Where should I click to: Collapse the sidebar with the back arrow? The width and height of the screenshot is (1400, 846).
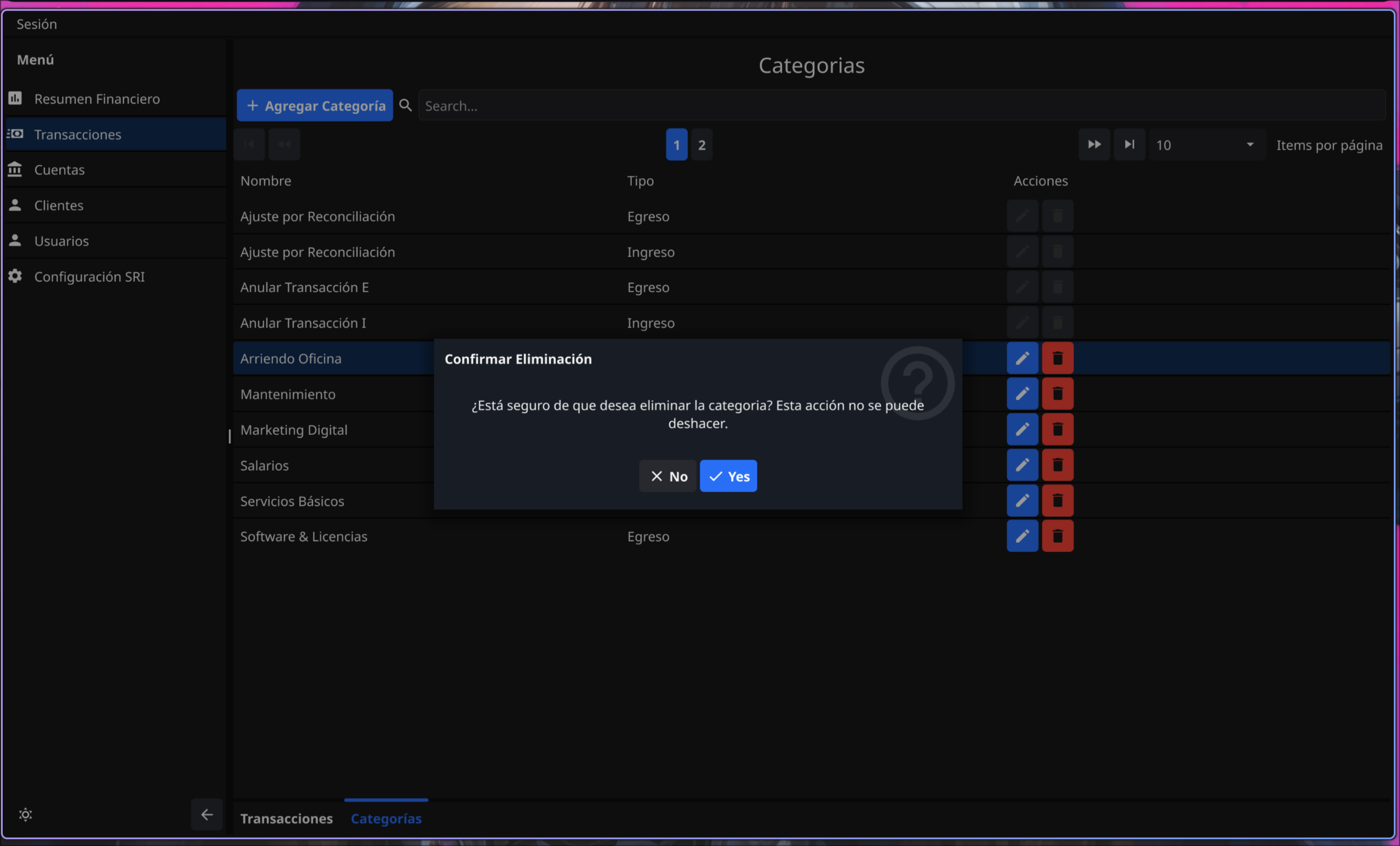point(207,814)
